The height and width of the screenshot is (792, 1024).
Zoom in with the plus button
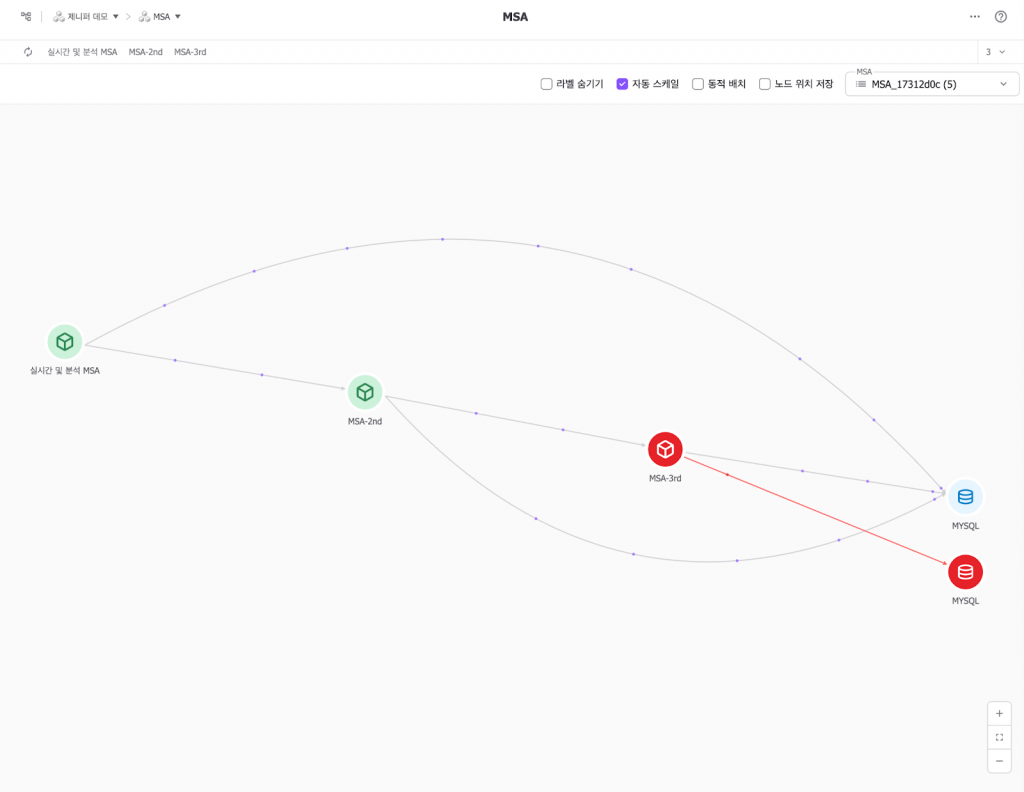(x=999, y=714)
